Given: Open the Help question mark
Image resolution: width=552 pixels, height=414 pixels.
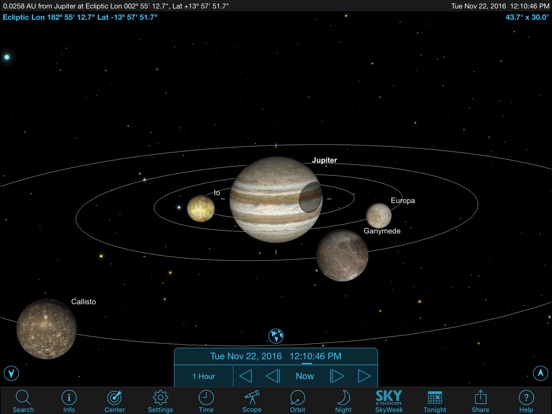Looking at the screenshot, I should coord(526,401).
